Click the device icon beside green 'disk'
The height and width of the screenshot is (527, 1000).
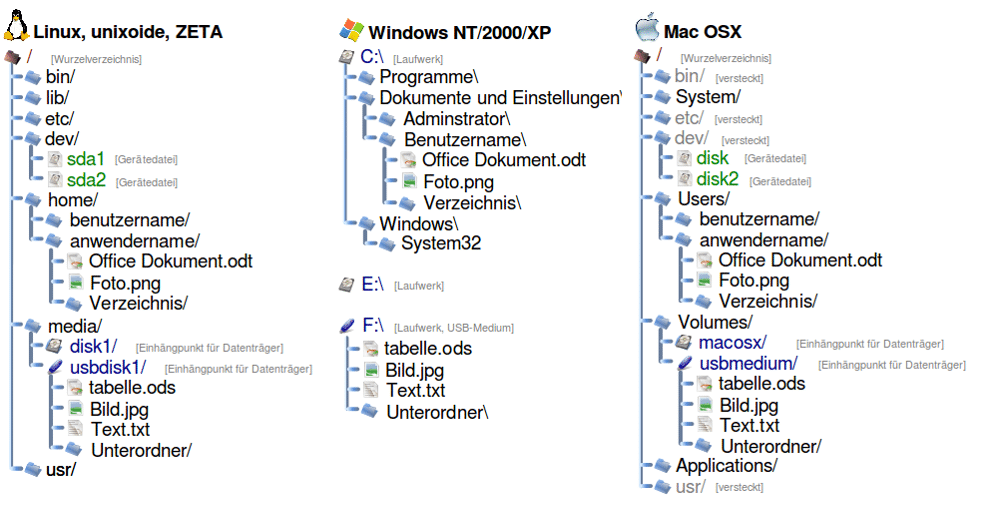(x=684, y=158)
